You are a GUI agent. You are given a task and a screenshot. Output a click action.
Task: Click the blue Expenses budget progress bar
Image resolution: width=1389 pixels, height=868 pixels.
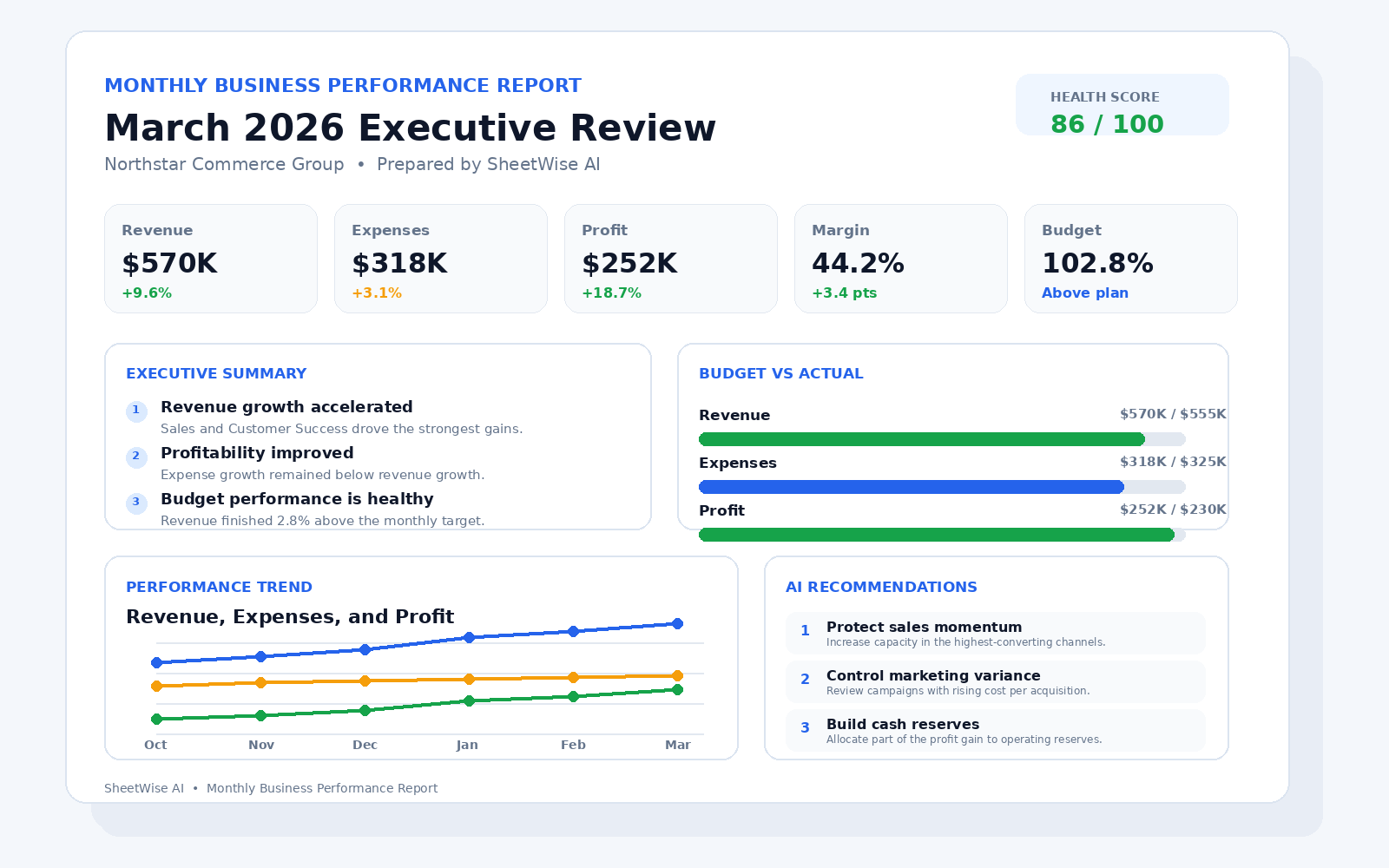click(912, 487)
